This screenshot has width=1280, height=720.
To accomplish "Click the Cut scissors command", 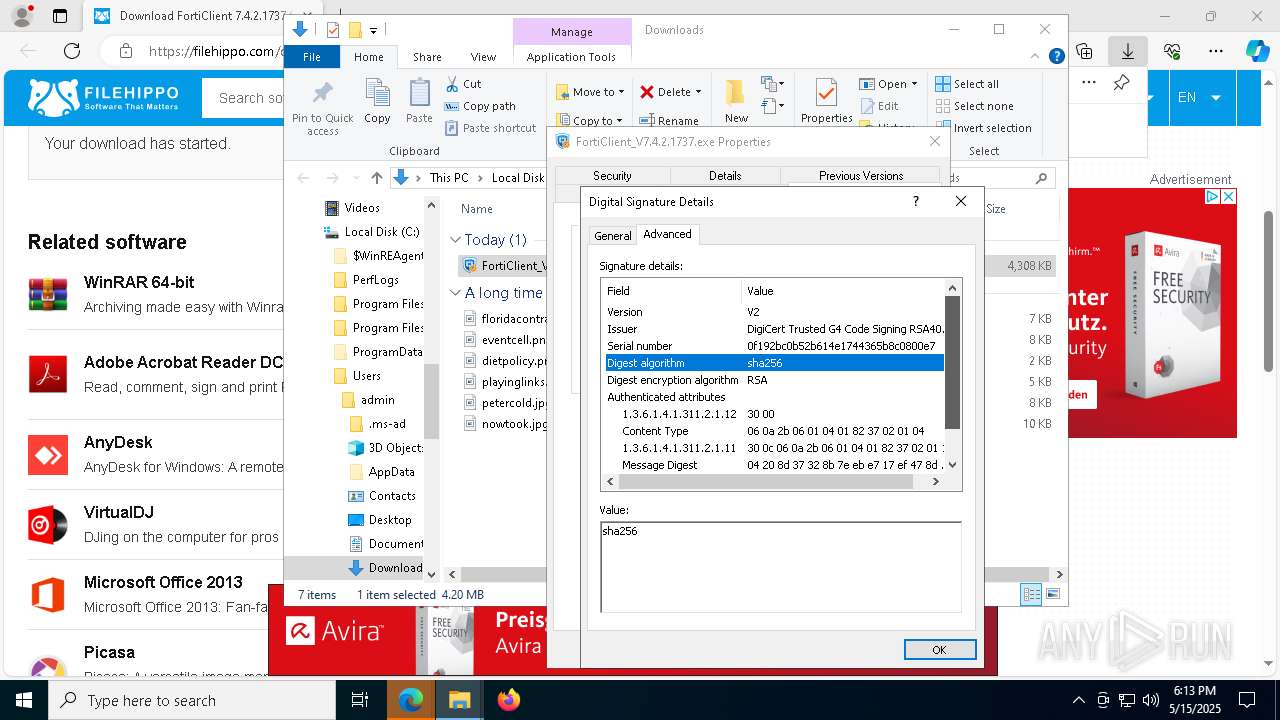I will [463, 84].
